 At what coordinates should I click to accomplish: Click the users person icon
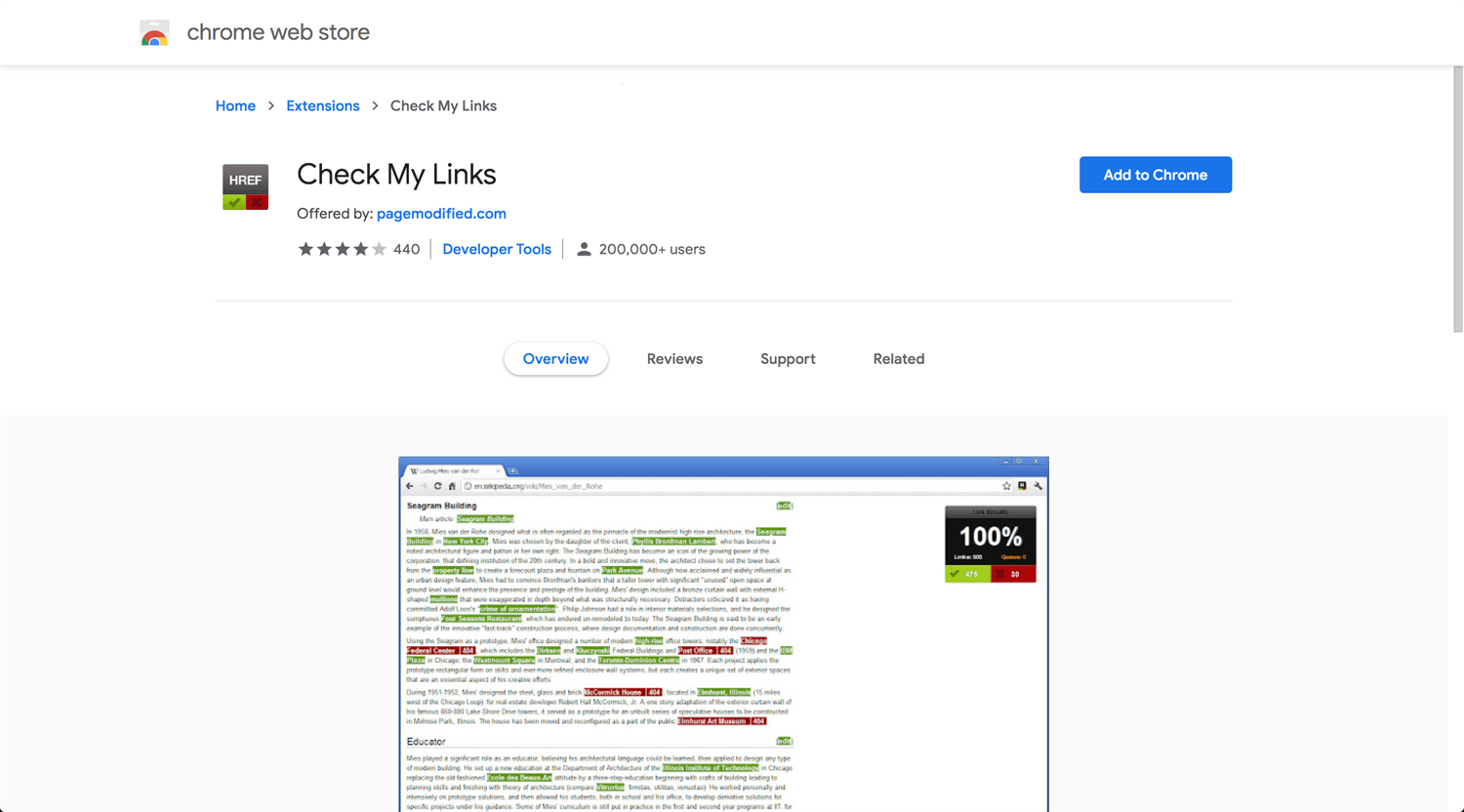tap(584, 249)
